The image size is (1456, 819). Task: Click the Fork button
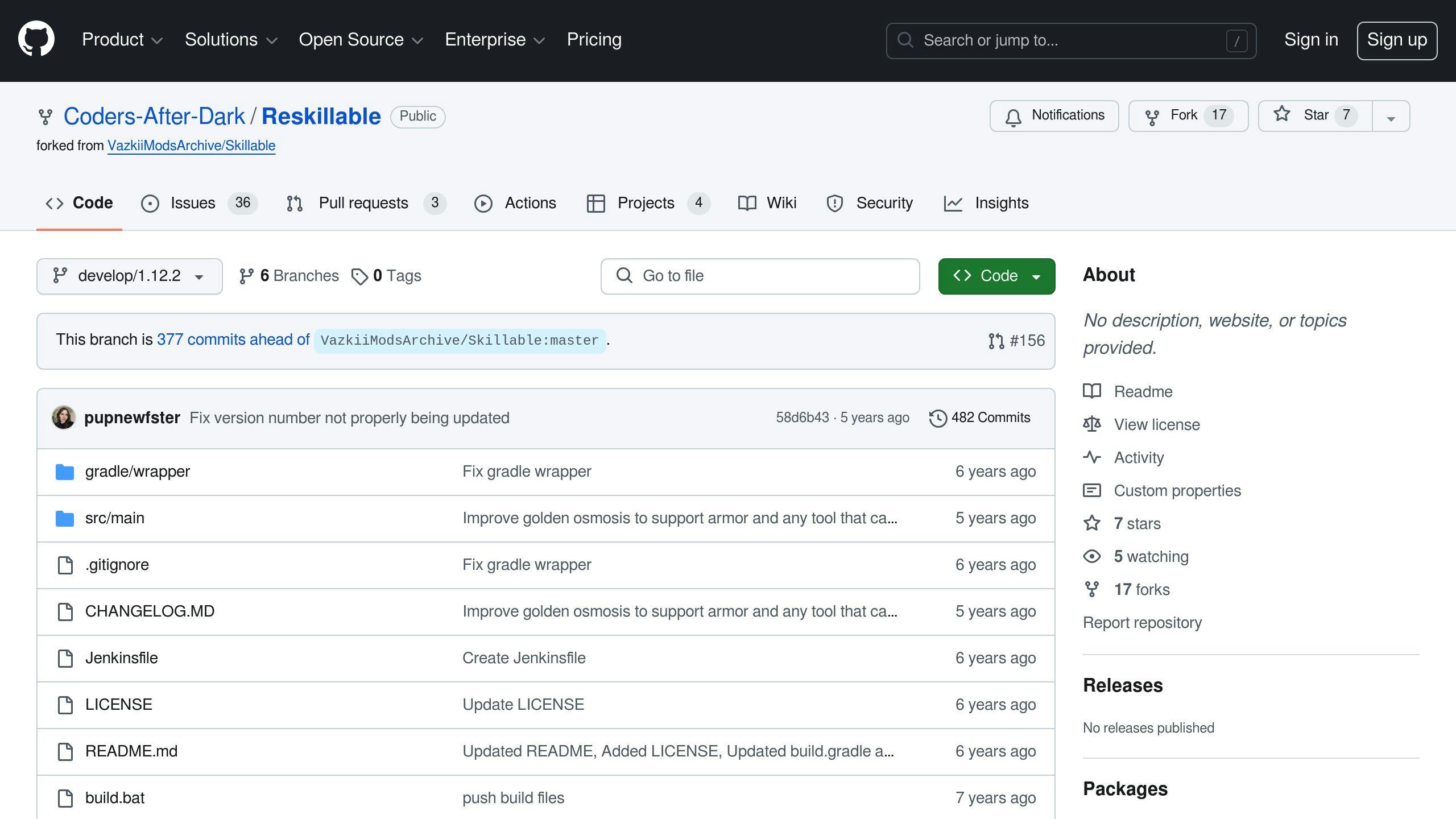tap(1189, 116)
